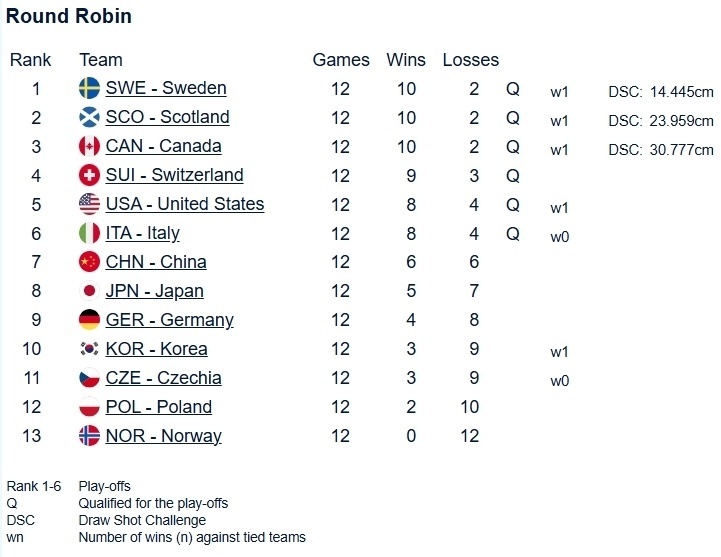Click the Korea flag icon
Viewport: 721px width, 557px height.
pos(89,349)
